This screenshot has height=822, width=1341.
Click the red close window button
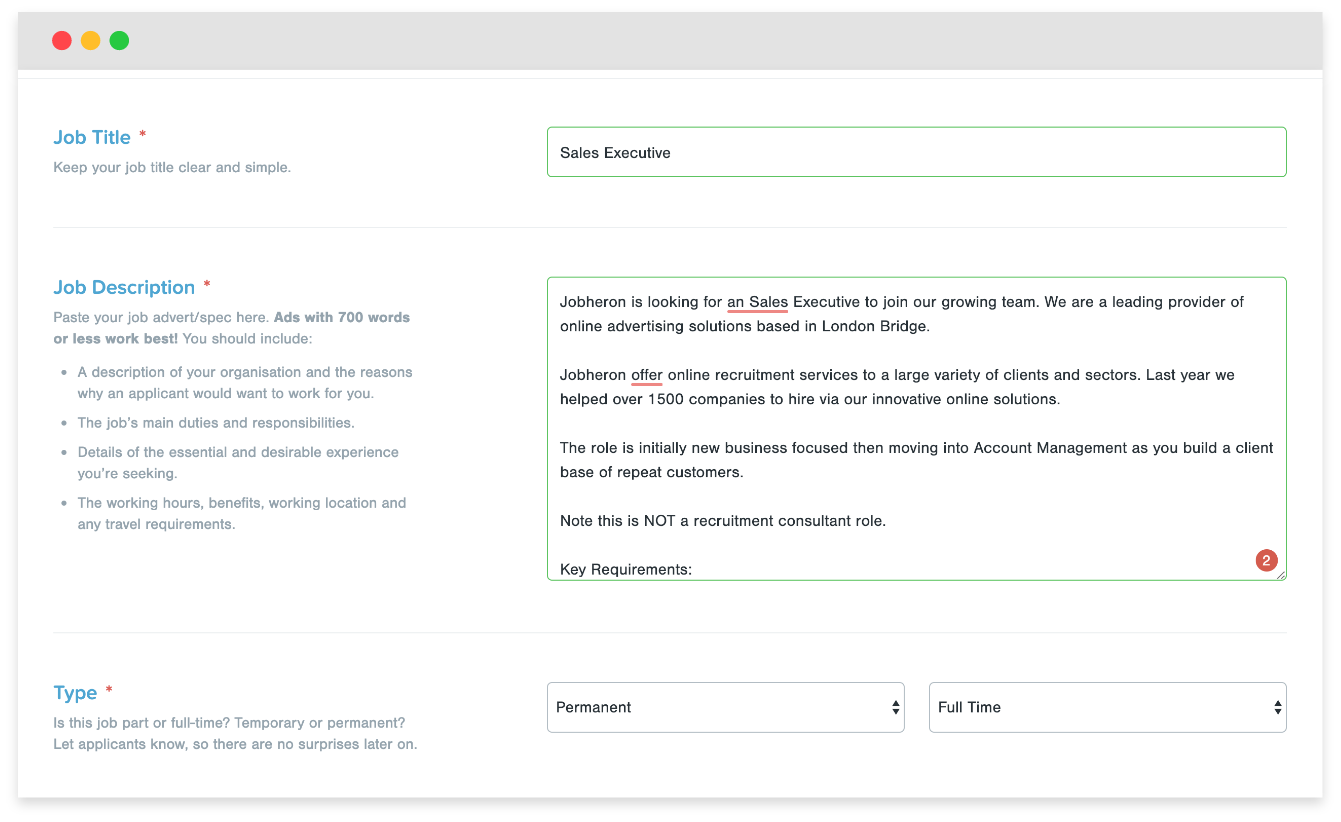tap(62, 41)
